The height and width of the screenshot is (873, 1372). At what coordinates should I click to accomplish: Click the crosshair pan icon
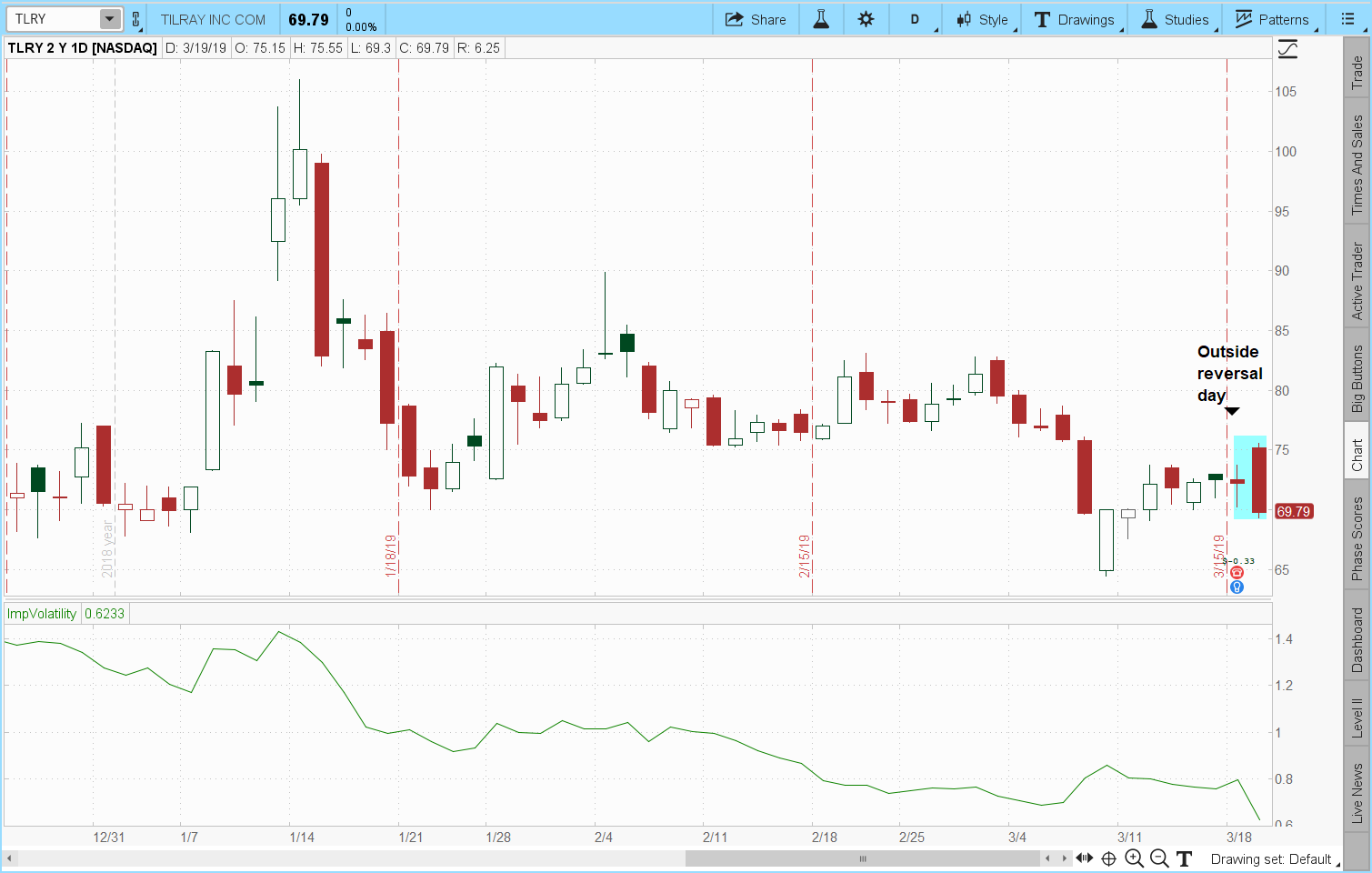point(1109,858)
